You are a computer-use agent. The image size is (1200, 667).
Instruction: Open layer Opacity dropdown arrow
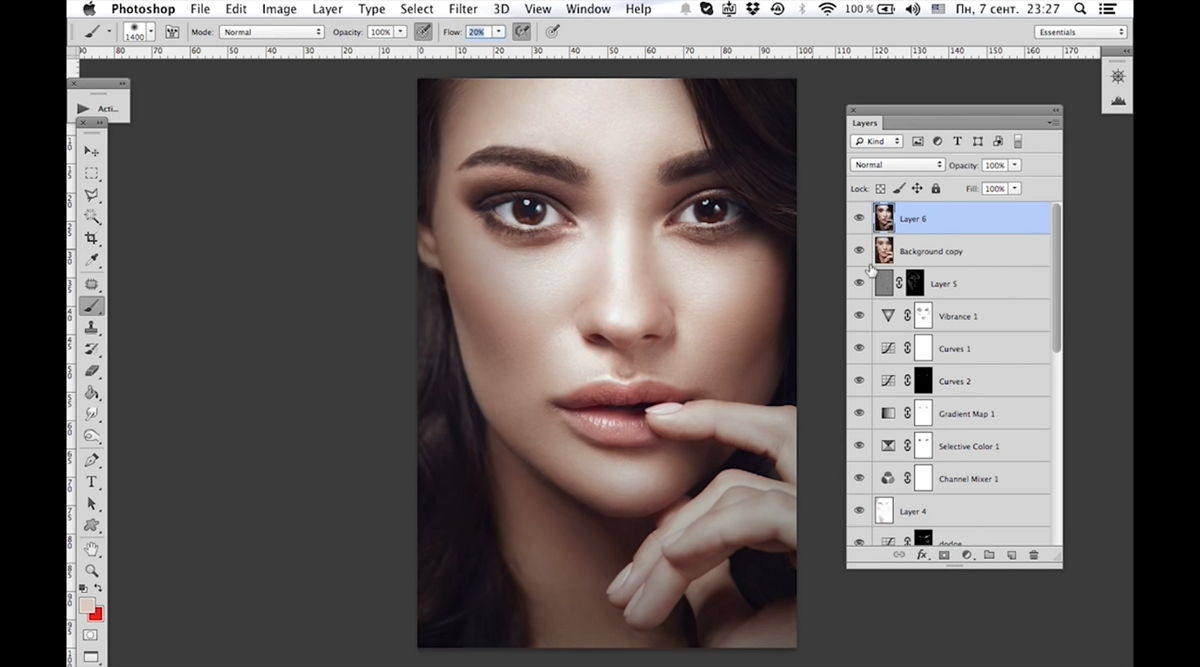[1015, 165]
